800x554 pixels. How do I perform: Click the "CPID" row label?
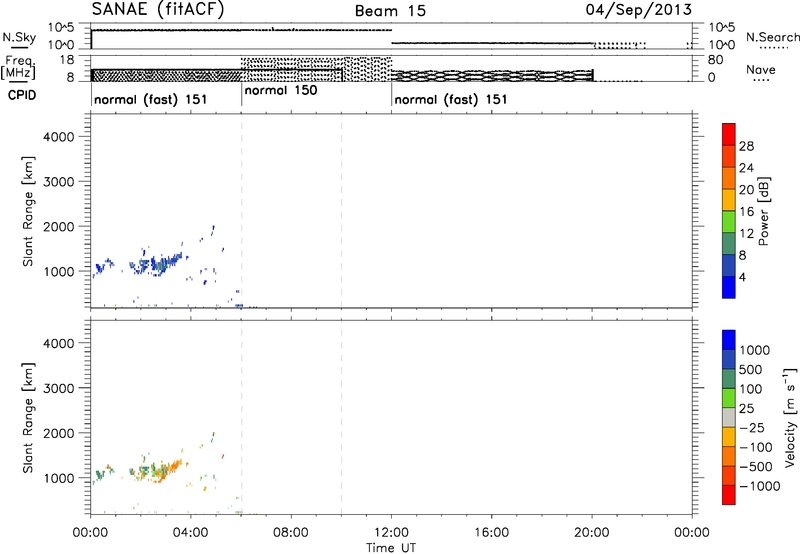coord(22,95)
